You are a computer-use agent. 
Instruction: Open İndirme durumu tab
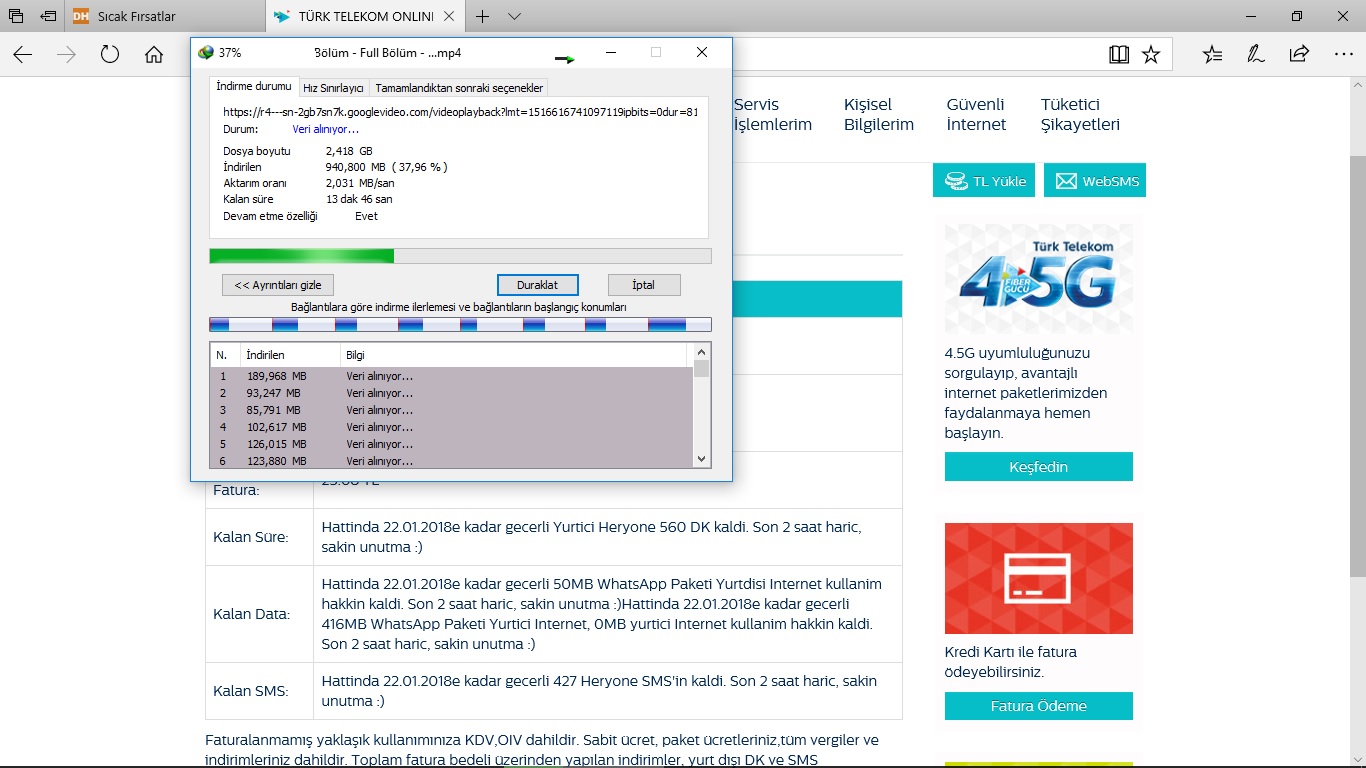[254, 87]
